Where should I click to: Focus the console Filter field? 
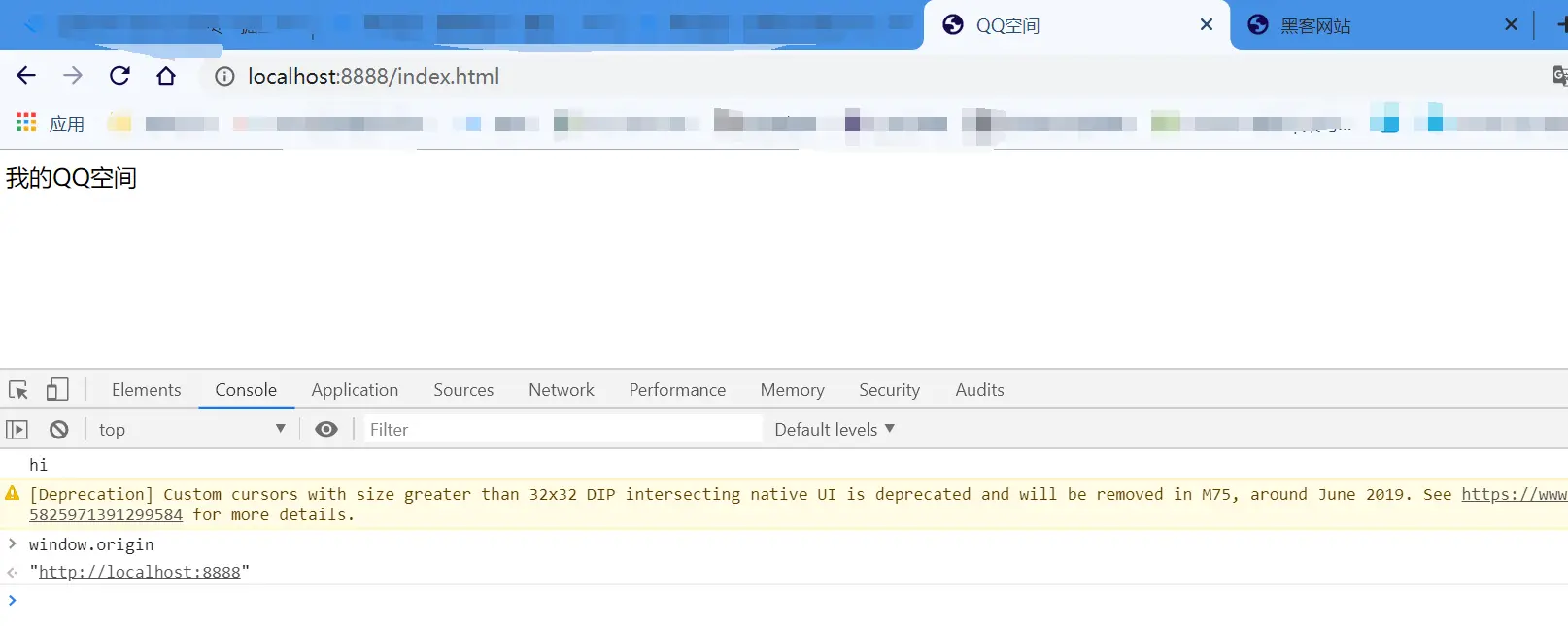point(563,430)
